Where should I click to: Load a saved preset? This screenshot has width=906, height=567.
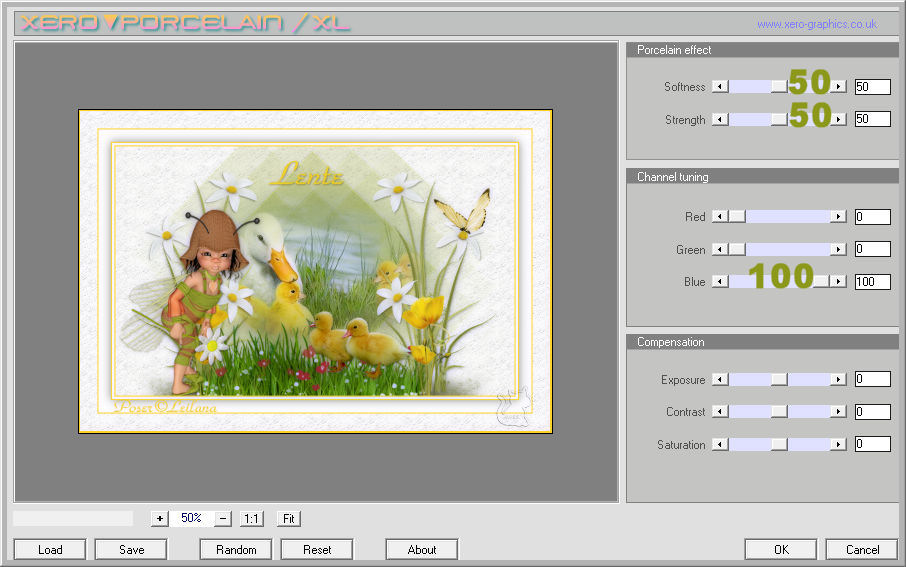[x=50, y=550]
